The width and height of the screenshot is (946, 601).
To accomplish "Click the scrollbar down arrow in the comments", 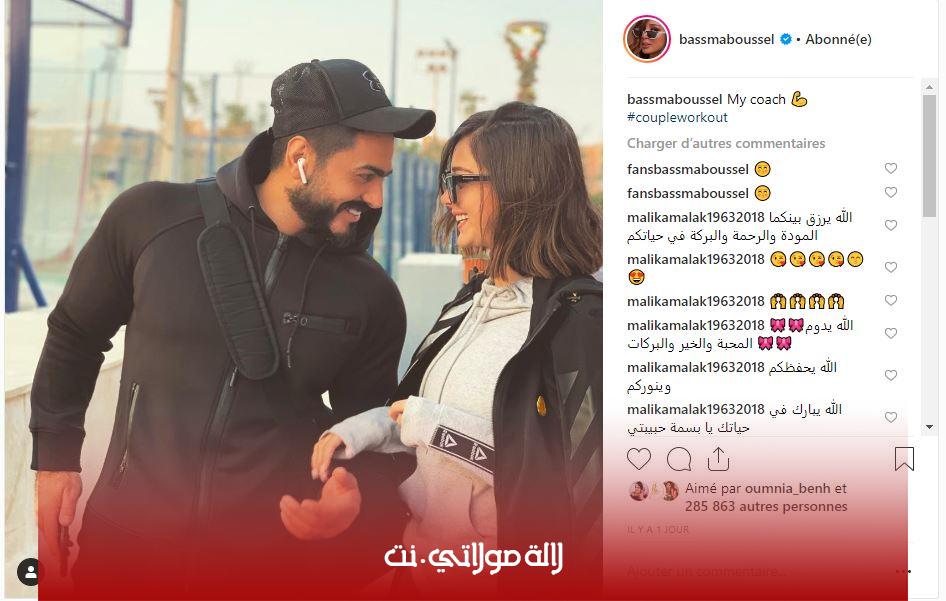I will (x=929, y=427).
